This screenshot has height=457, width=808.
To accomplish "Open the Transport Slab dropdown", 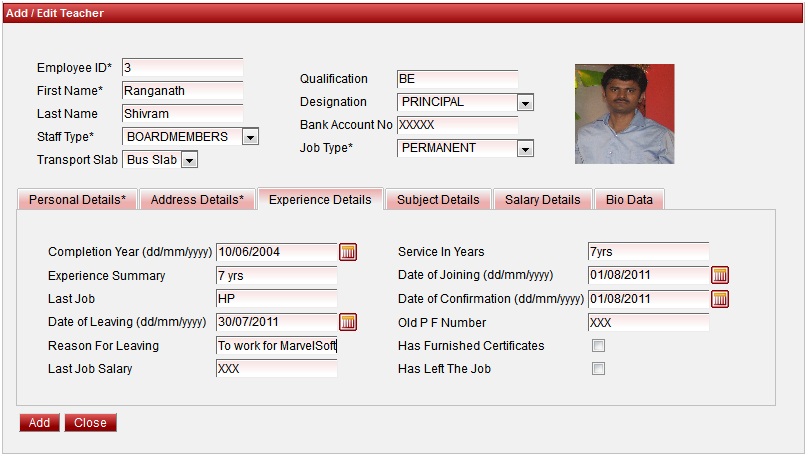I will [x=190, y=160].
